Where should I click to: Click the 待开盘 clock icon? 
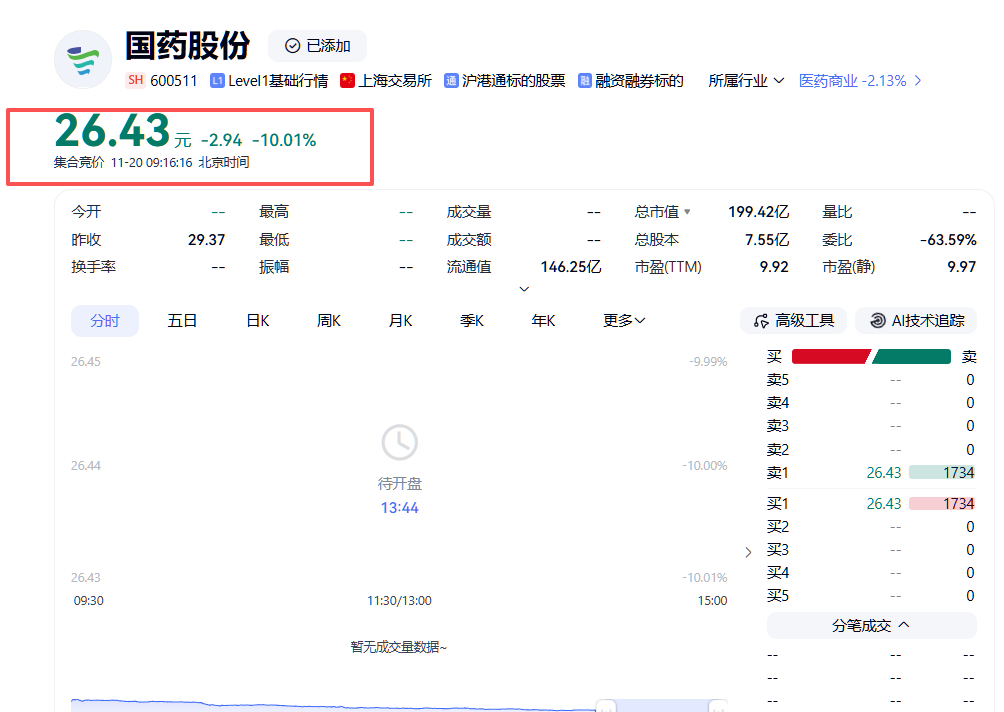[x=400, y=442]
